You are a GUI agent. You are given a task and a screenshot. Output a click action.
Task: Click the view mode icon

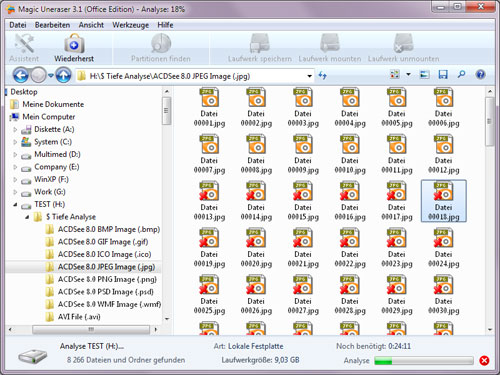coord(395,74)
